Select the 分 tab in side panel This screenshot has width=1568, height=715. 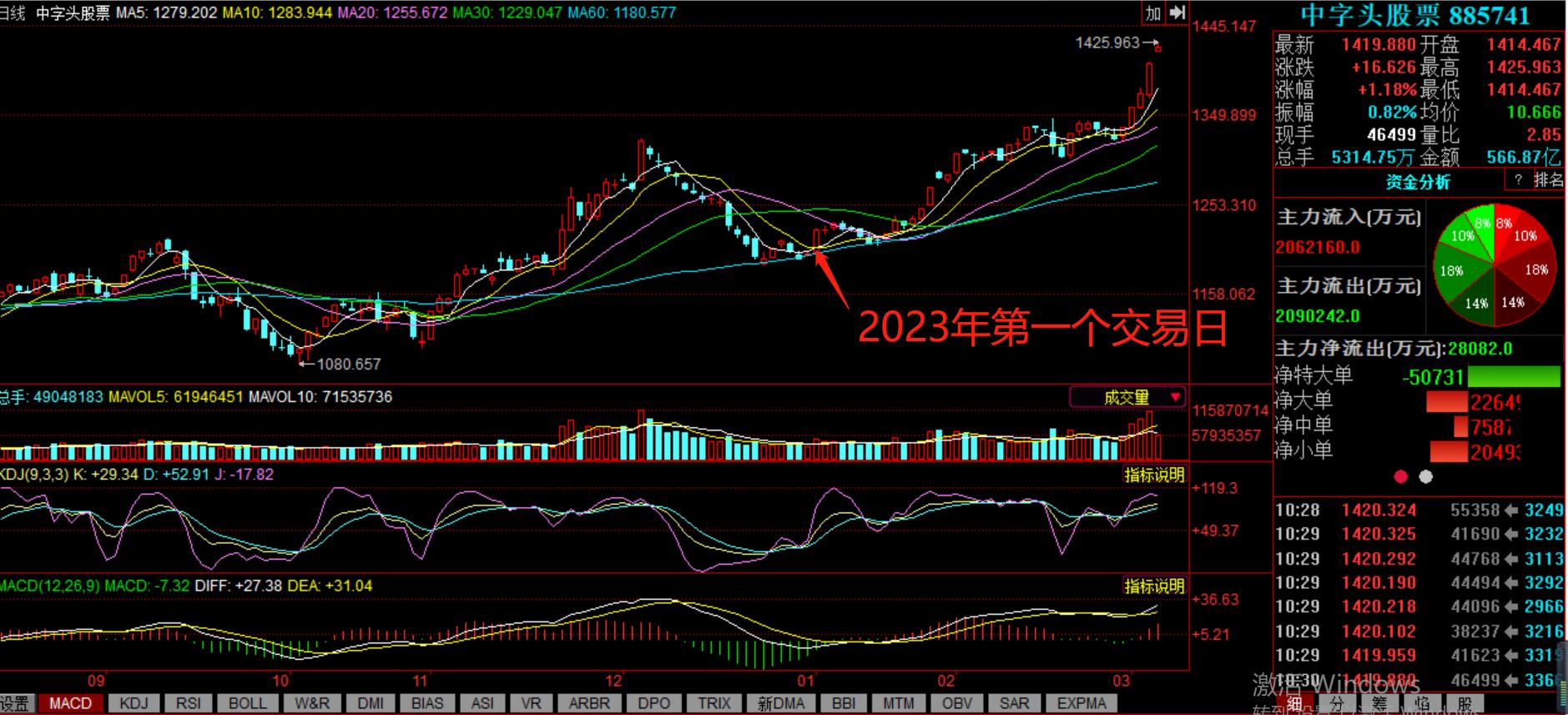click(1338, 704)
